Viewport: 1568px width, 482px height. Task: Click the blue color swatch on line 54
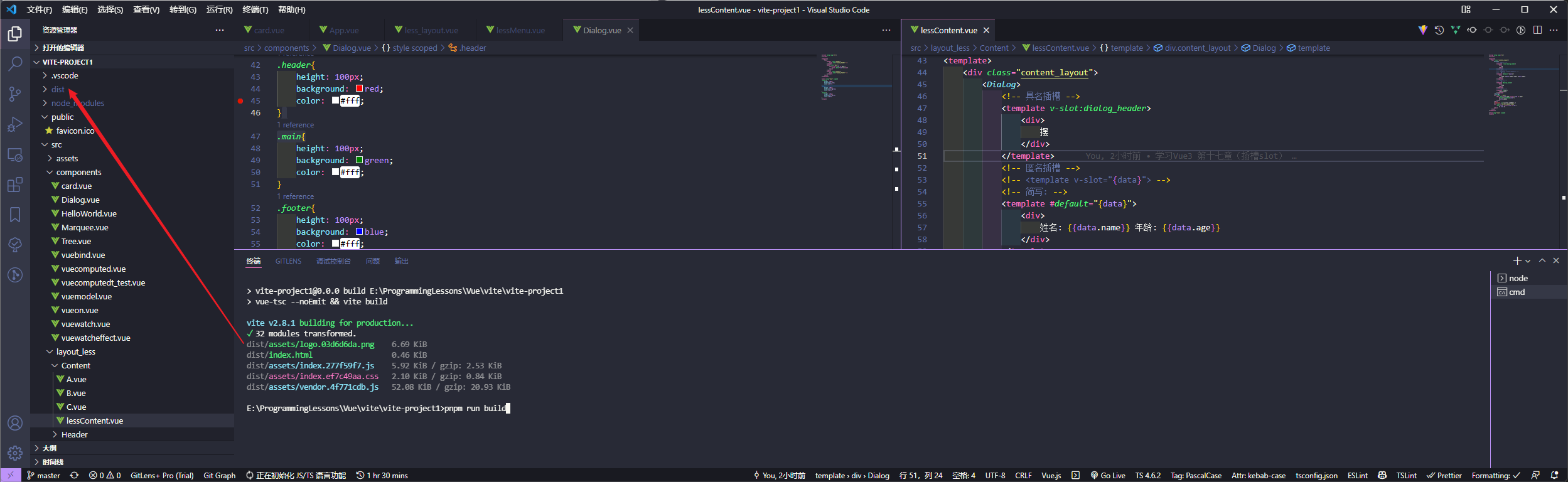tap(359, 232)
